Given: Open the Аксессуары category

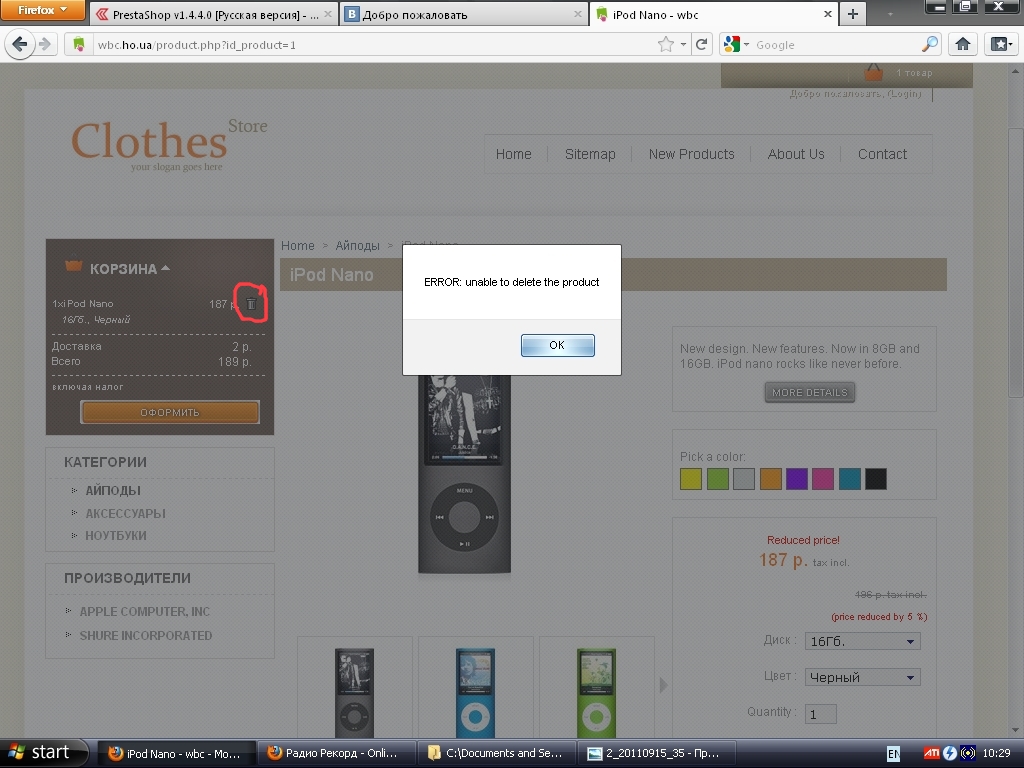Looking at the screenshot, I should pyautogui.click(x=125, y=513).
